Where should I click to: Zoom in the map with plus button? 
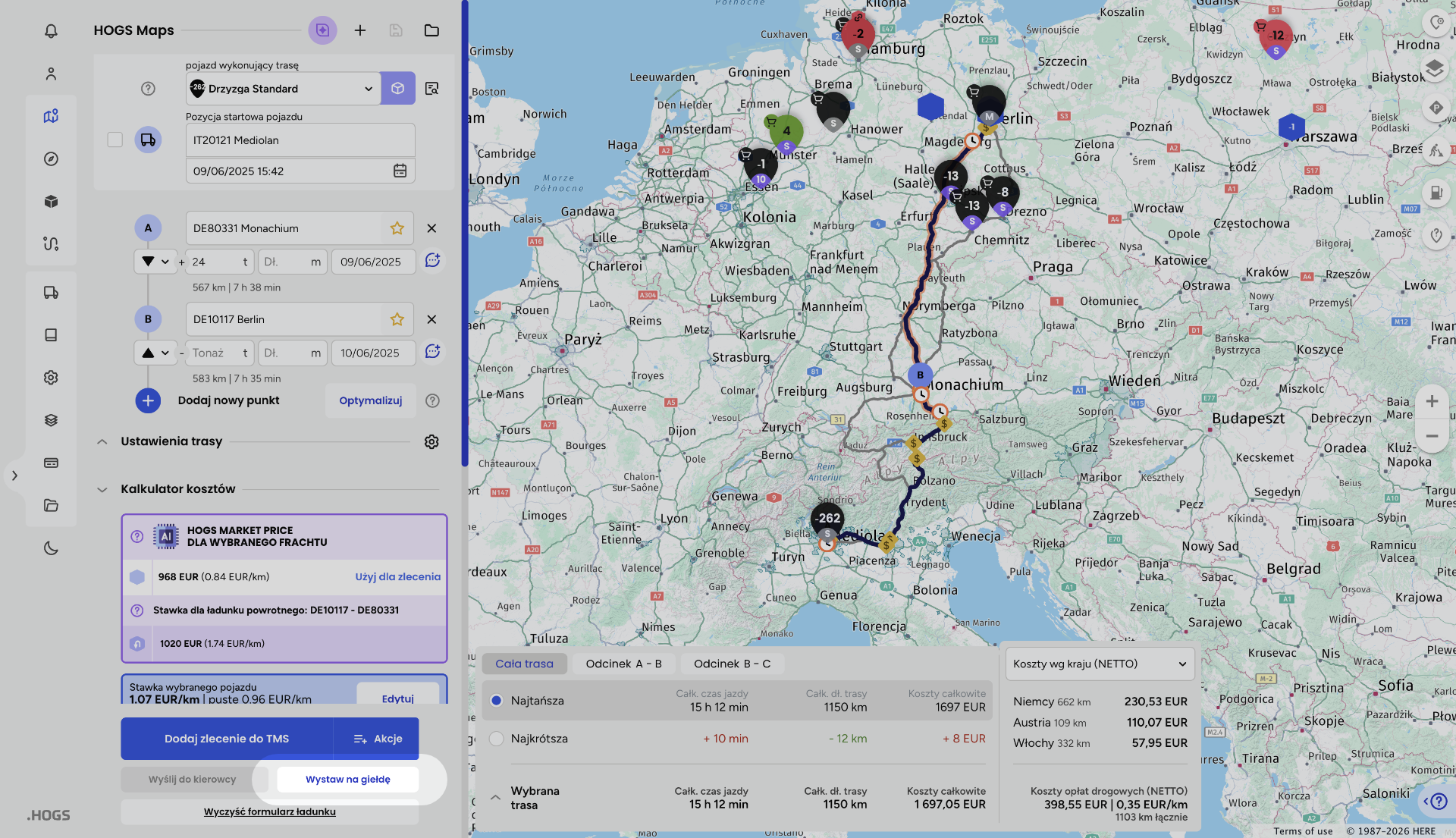pyautogui.click(x=1432, y=401)
